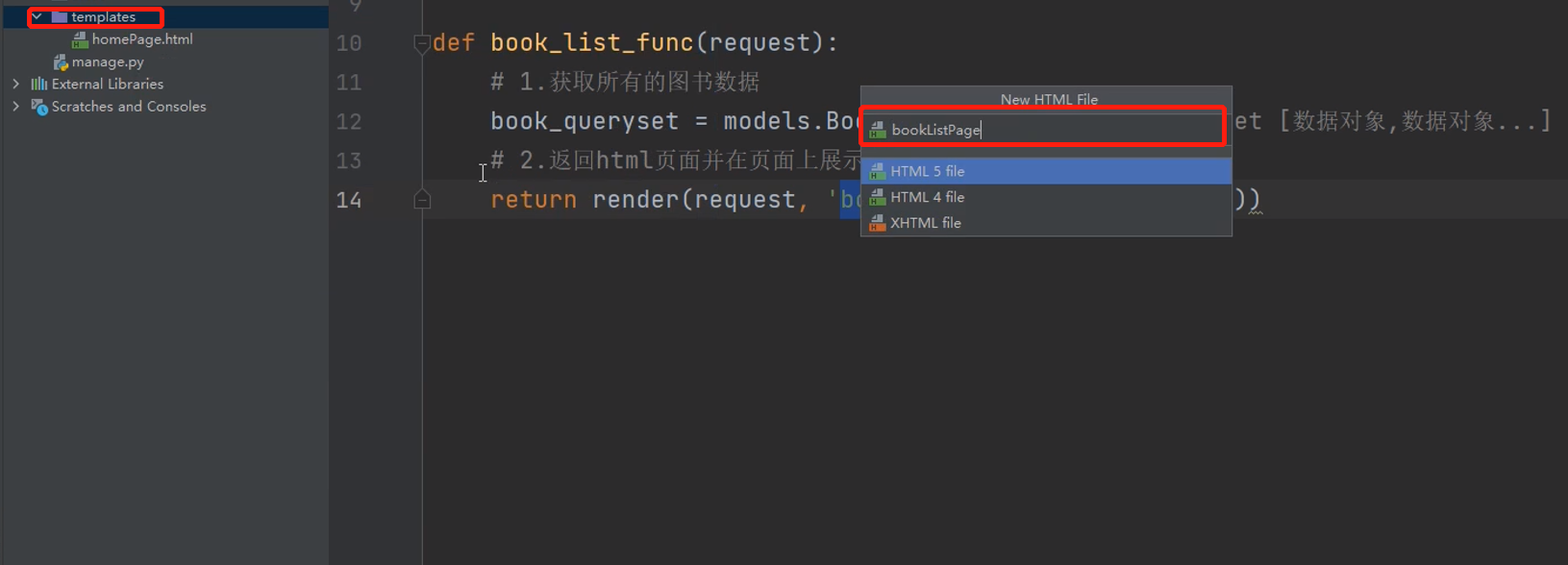
Task: Expand the External Libraries node
Action: coord(16,85)
